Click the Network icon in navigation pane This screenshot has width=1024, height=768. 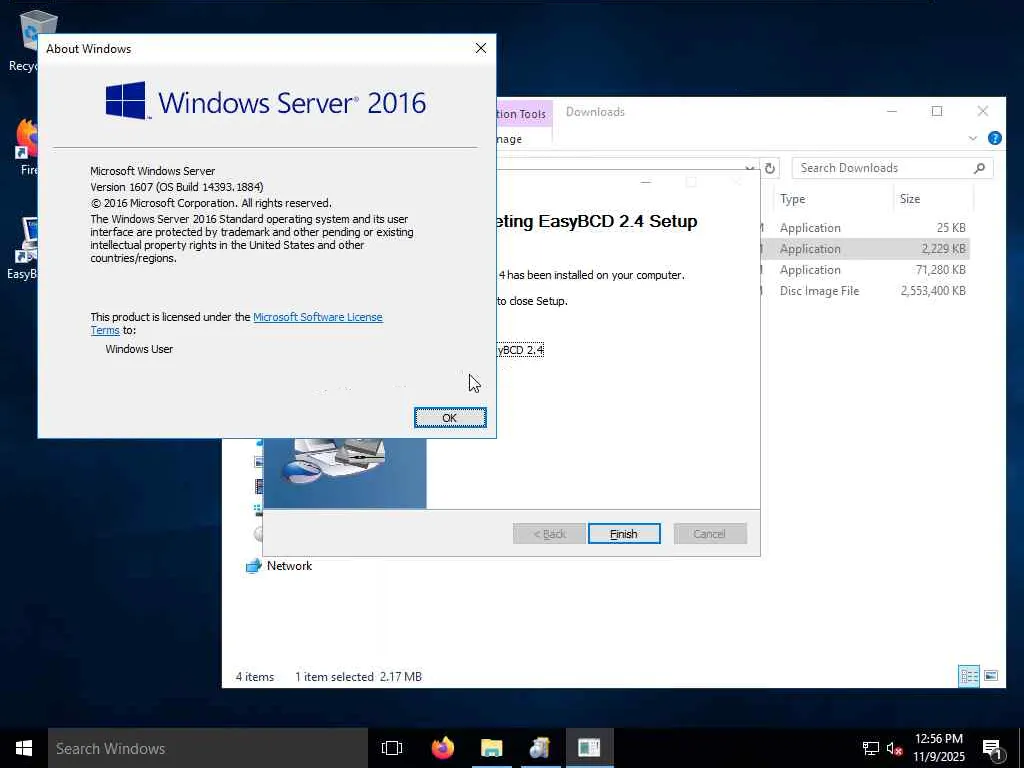tap(253, 566)
